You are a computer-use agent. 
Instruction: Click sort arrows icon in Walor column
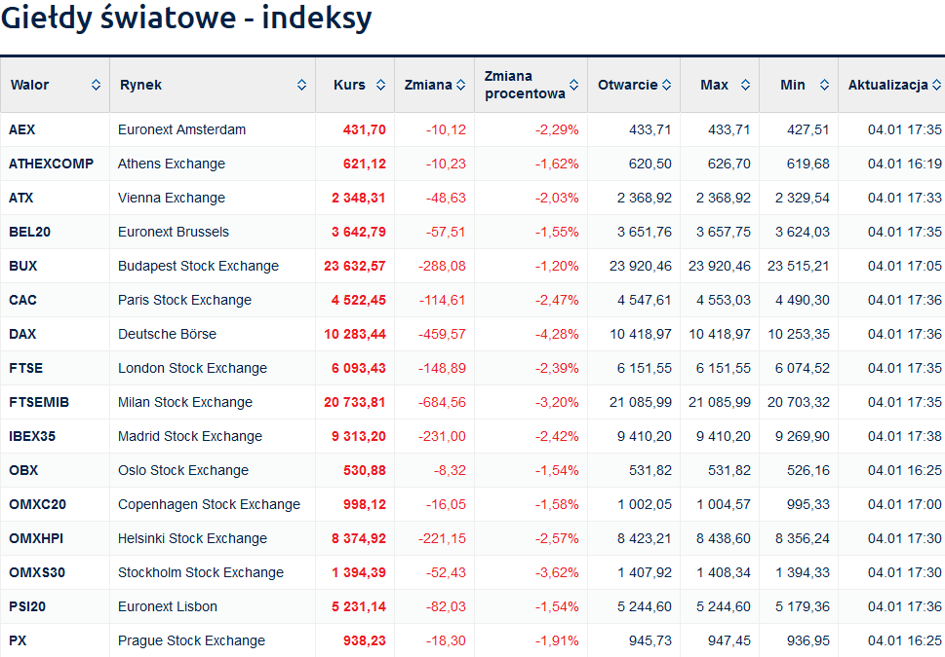coord(96,85)
